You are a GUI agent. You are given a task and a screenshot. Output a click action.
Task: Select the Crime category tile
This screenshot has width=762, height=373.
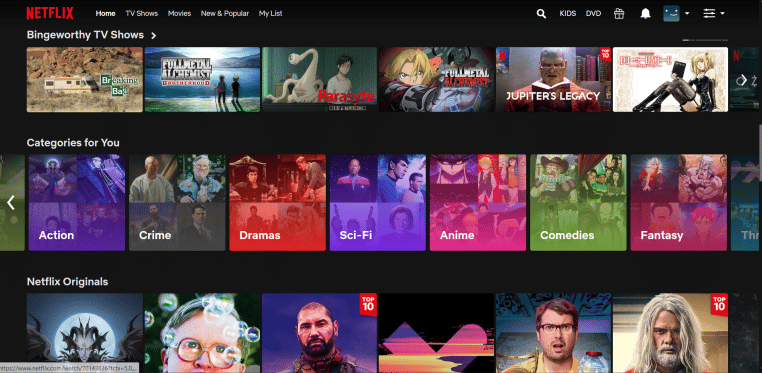click(177, 203)
